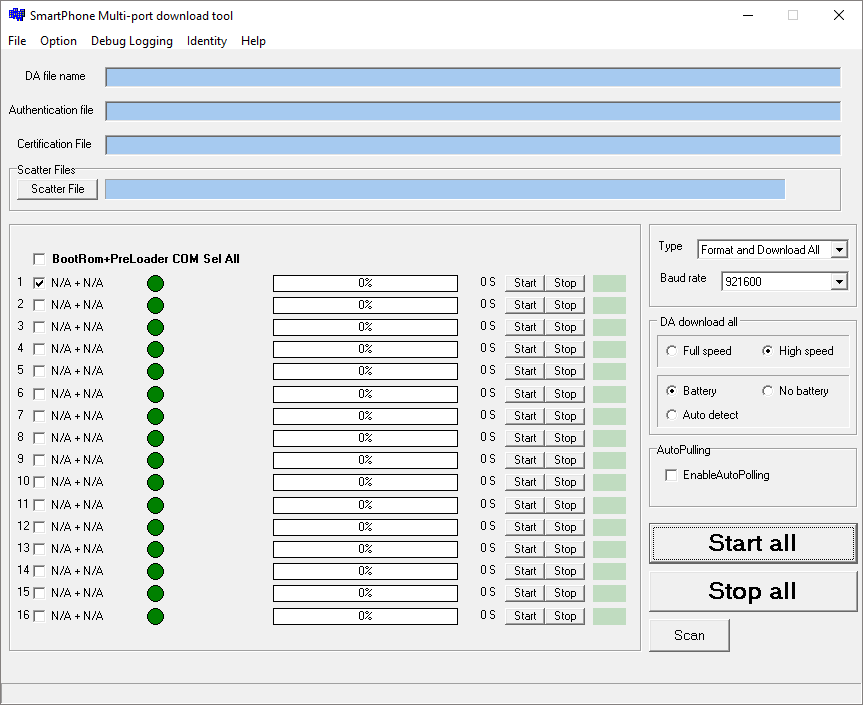Stop download on port 16
The image size is (863, 705).
[x=565, y=616]
